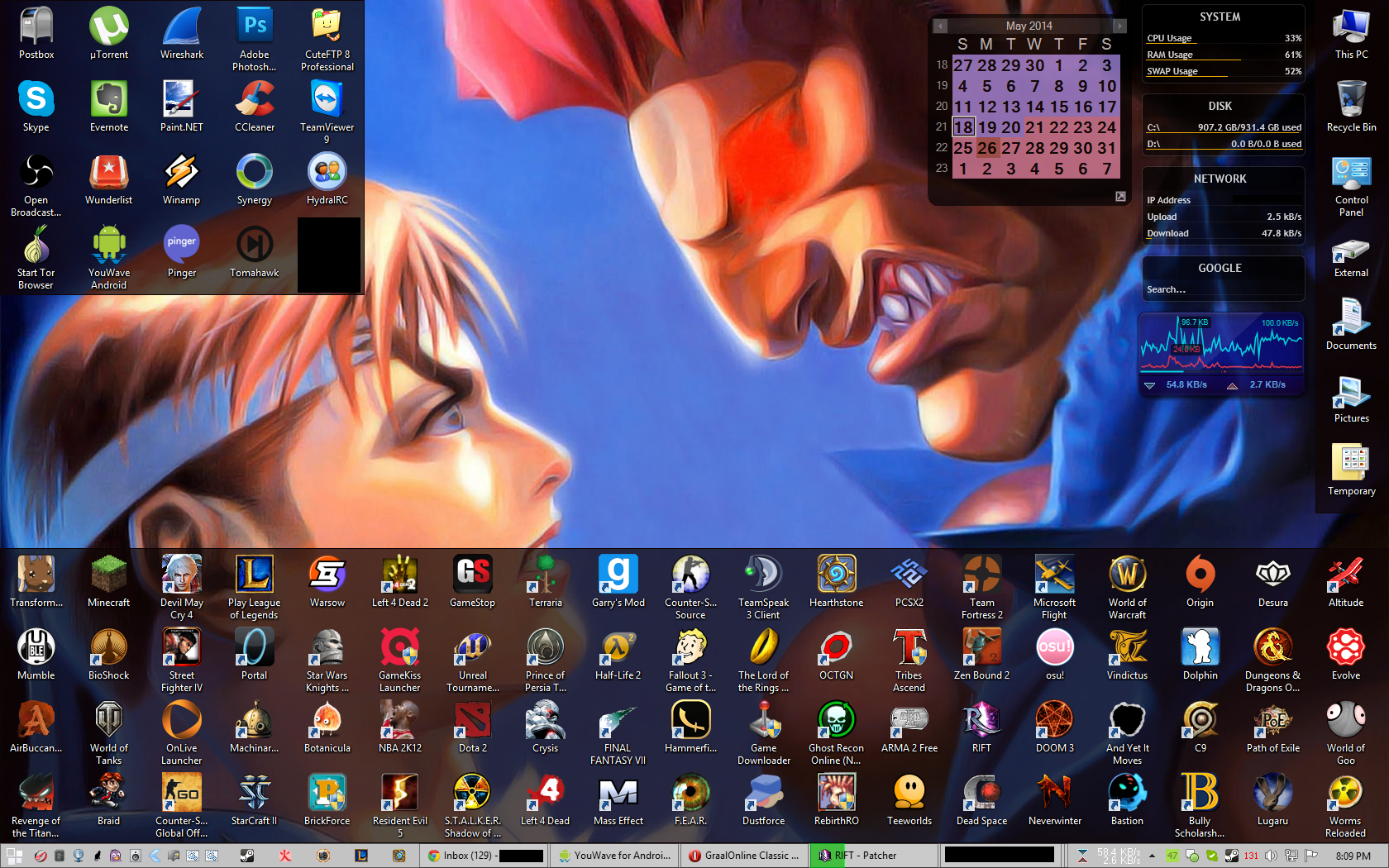
Task: Open Wunderlist desktop icon
Action: (109, 179)
